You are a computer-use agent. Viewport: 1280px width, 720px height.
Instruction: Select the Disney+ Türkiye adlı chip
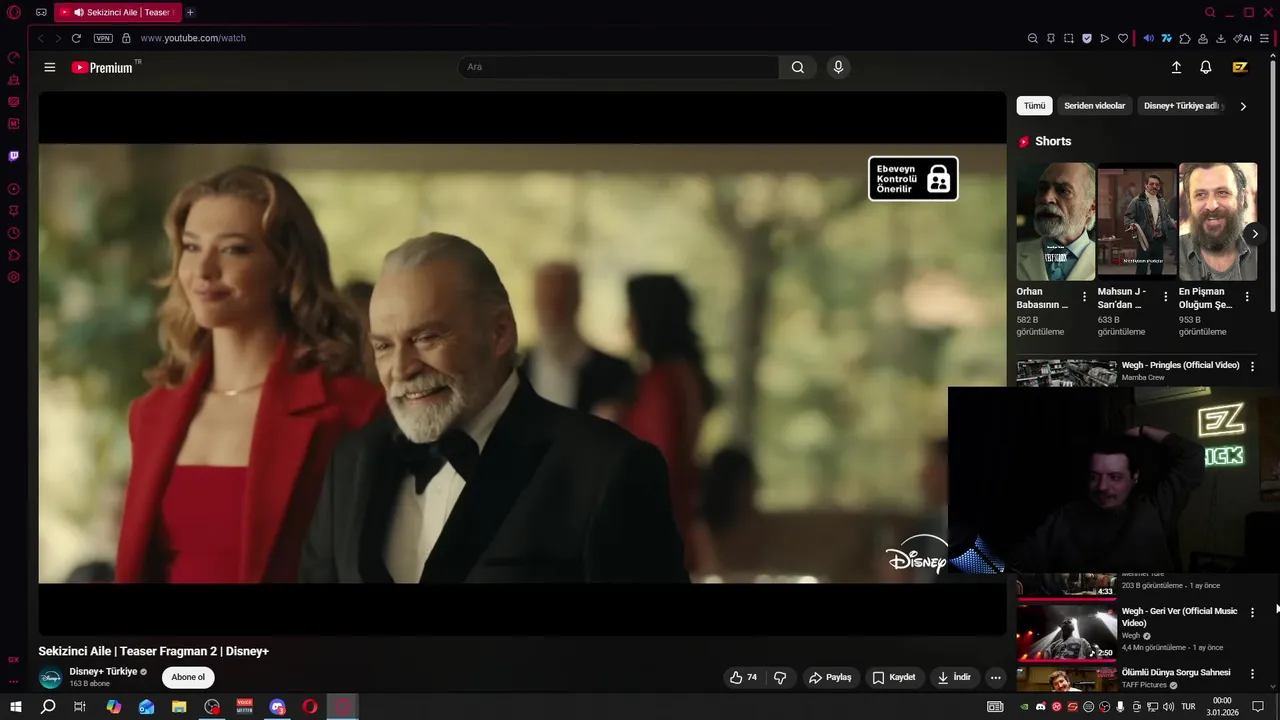coord(1183,106)
